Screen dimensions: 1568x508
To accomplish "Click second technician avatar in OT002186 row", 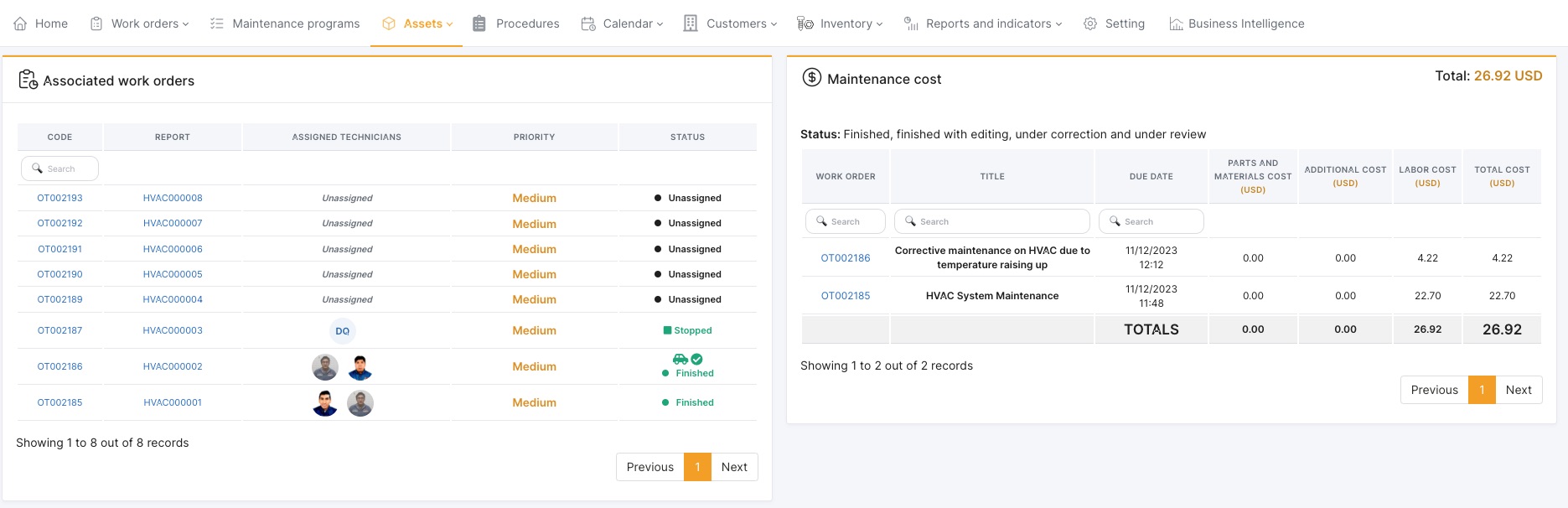I will 360,367.
